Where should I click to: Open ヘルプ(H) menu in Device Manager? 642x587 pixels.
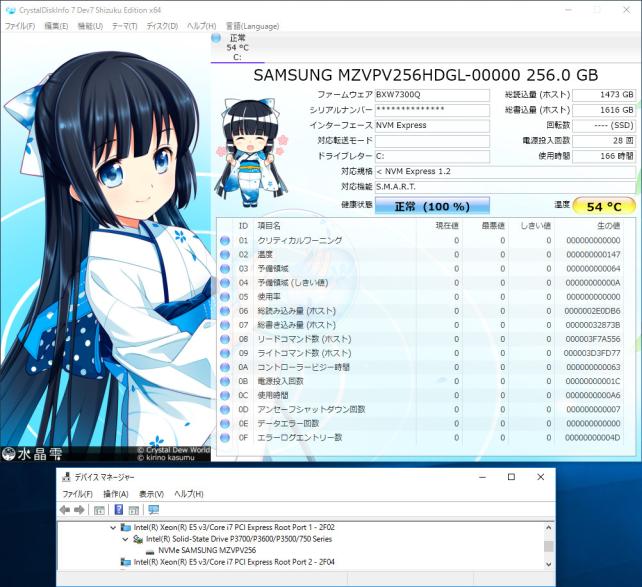click(189, 494)
